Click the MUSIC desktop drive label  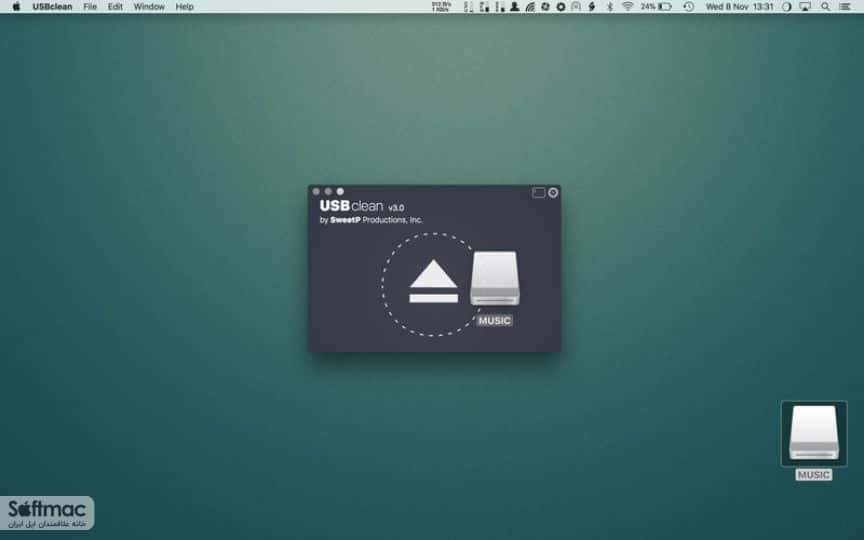(814, 475)
